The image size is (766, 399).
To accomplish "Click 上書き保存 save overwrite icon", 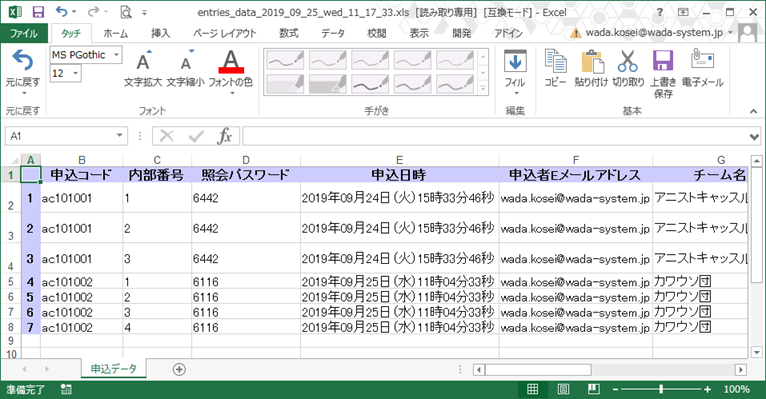I will point(663,73).
